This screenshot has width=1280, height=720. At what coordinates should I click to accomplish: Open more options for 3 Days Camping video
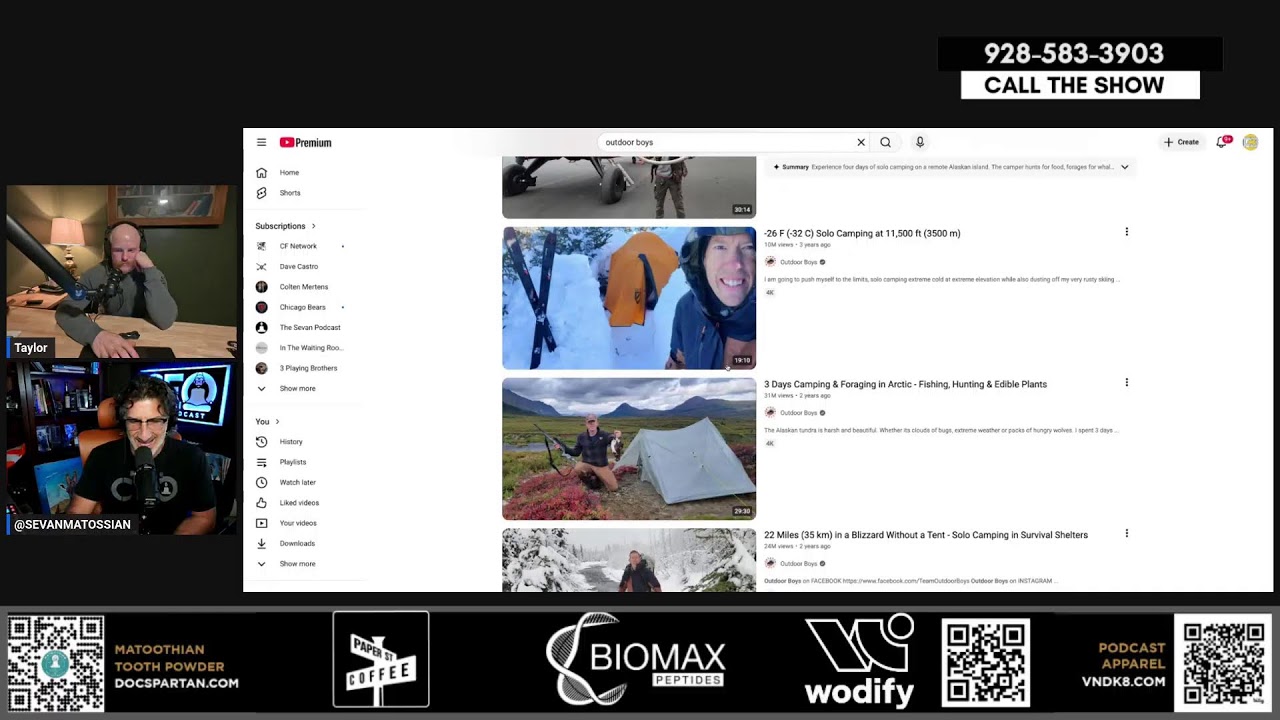(1126, 383)
